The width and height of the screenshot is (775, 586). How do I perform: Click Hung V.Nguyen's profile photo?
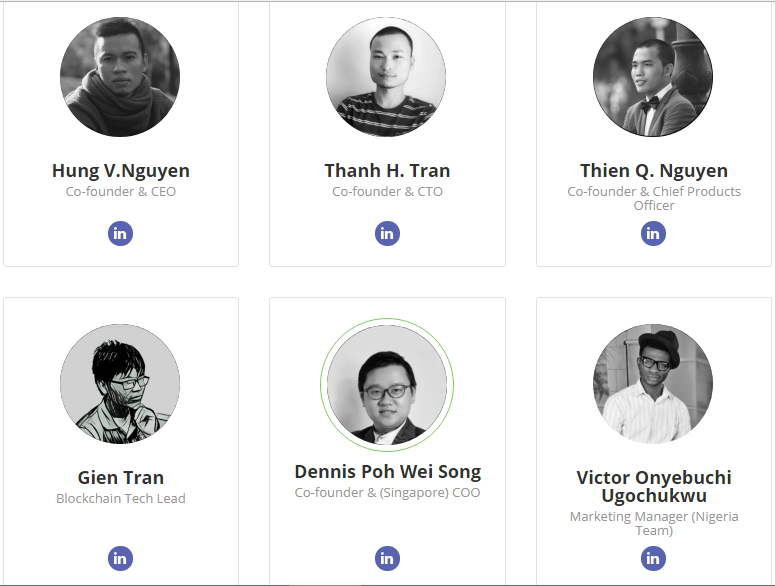(x=120, y=77)
